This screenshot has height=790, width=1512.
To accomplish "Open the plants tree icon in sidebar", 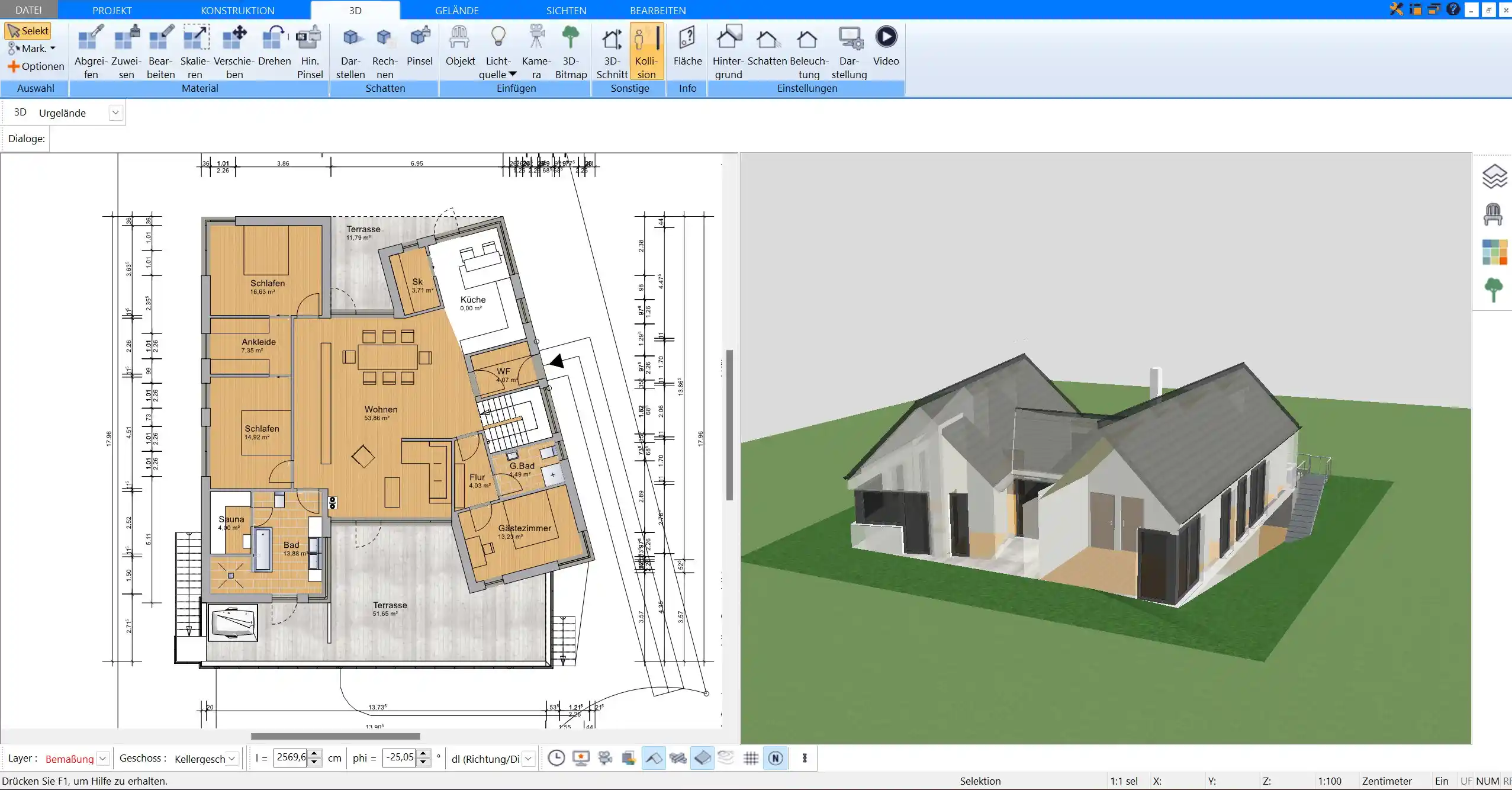I will [x=1493, y=290].
